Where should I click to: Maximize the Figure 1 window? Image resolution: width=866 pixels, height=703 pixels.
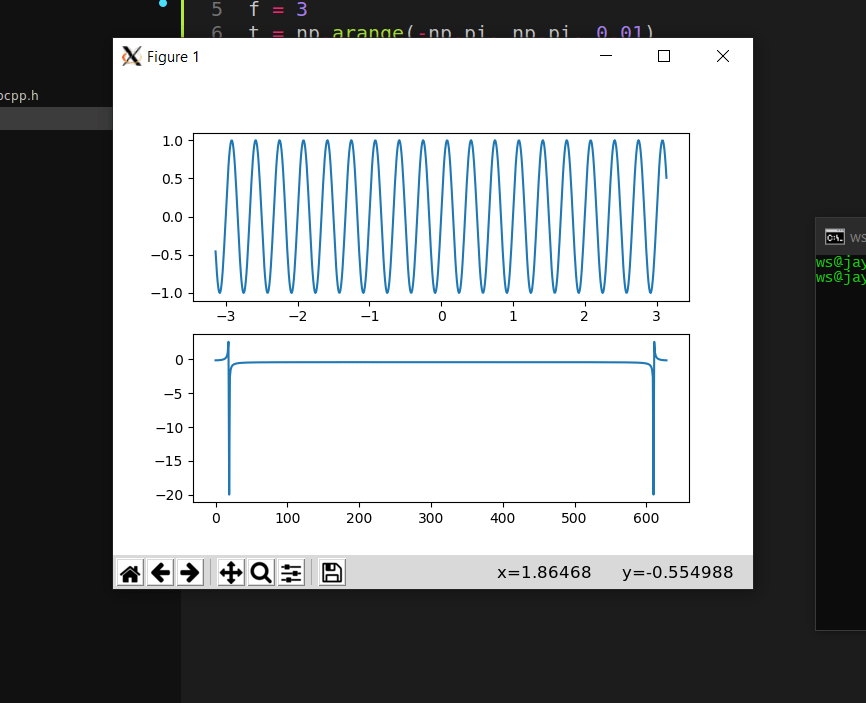(x=663, y=56)
